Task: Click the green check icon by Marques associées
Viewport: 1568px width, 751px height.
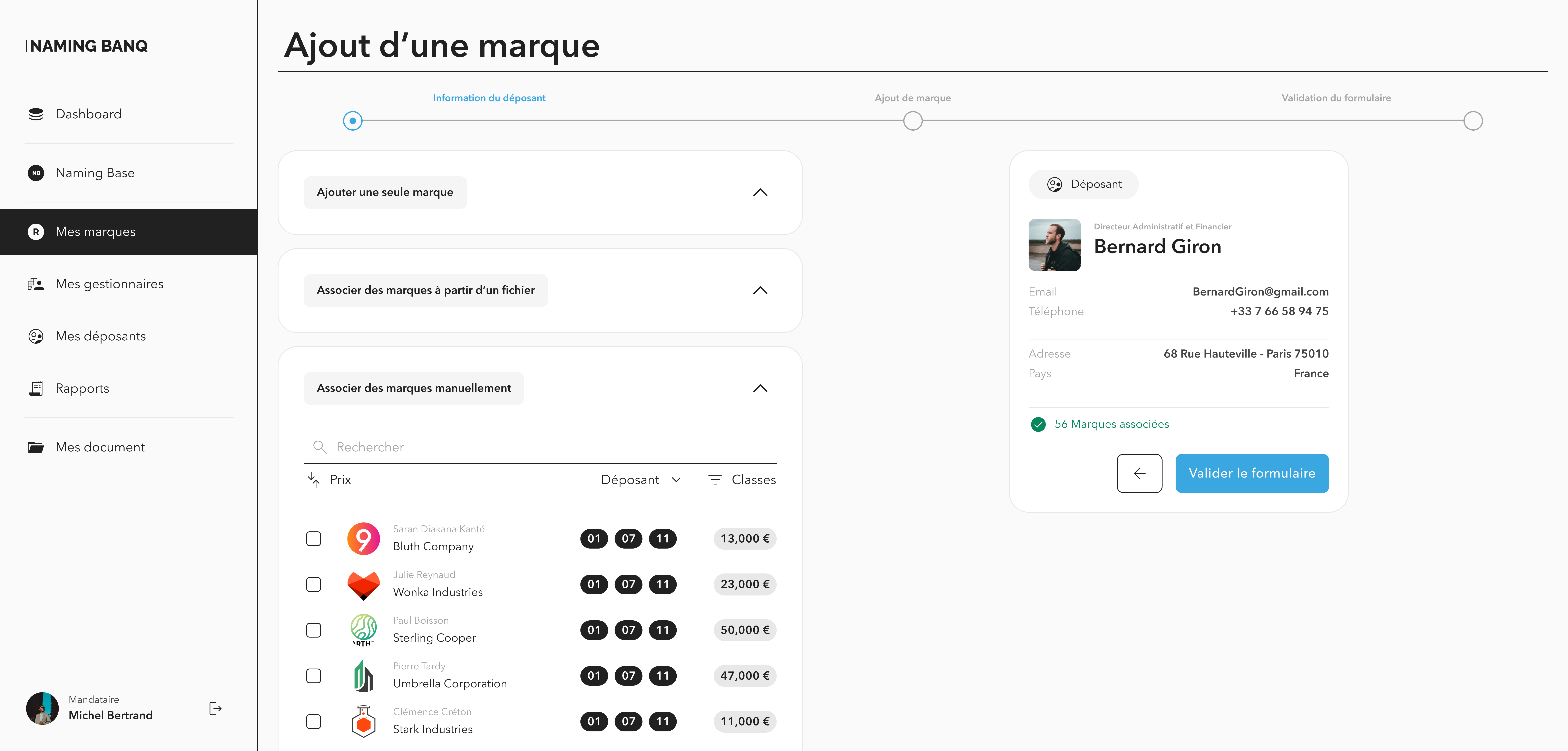Action: (x=1038, y=424)
